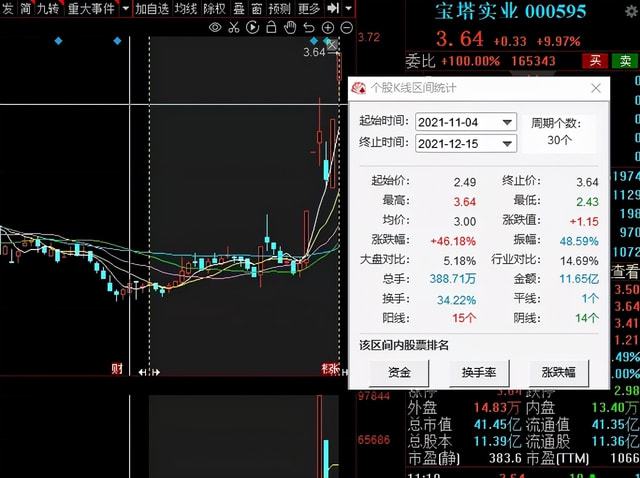The height and width of the screenshot is (478, 640).
Task: Open the 更多 menu
Action: pos(309,8)
